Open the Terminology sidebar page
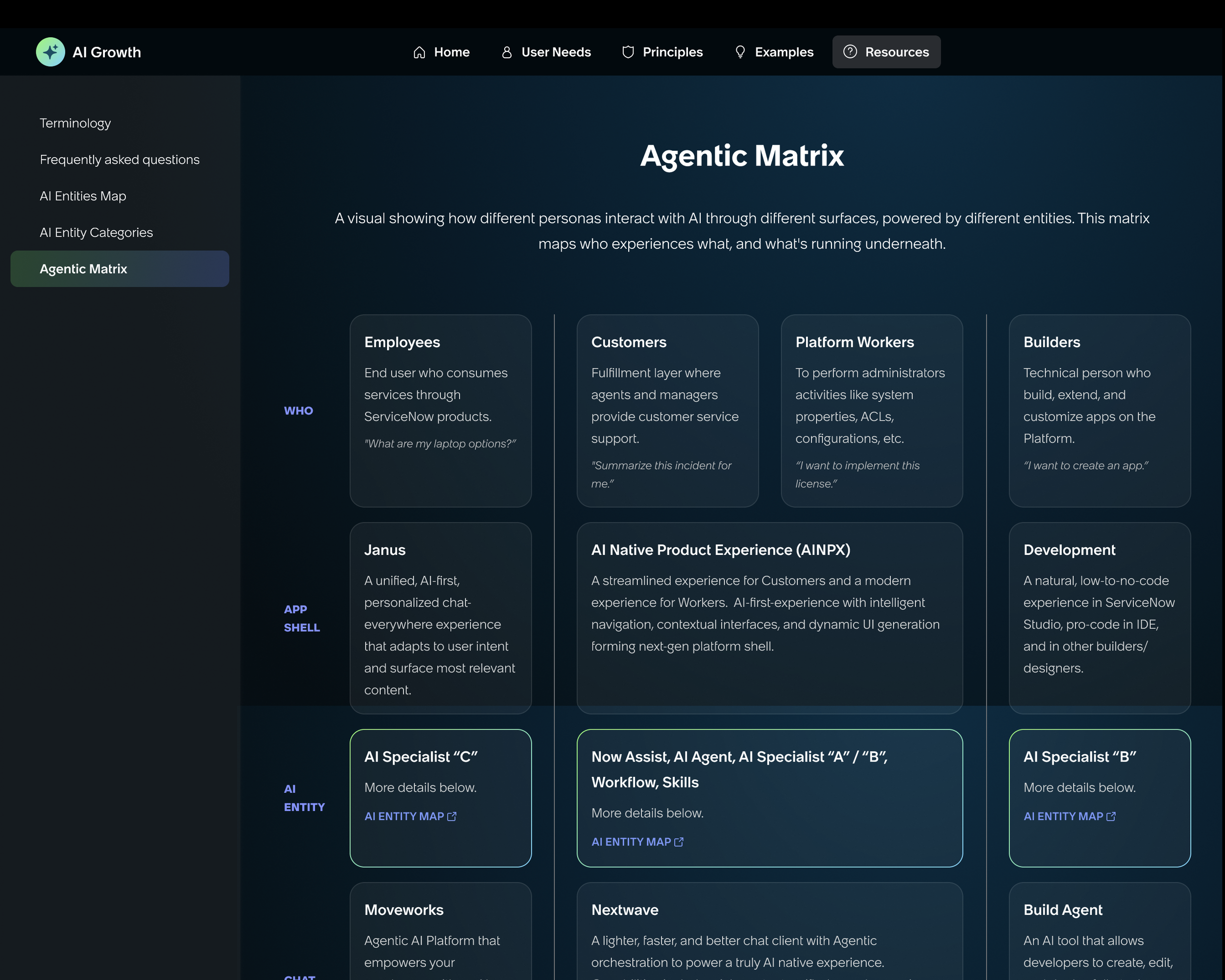Screen dimensions: 1225x980 click(75, 123)
